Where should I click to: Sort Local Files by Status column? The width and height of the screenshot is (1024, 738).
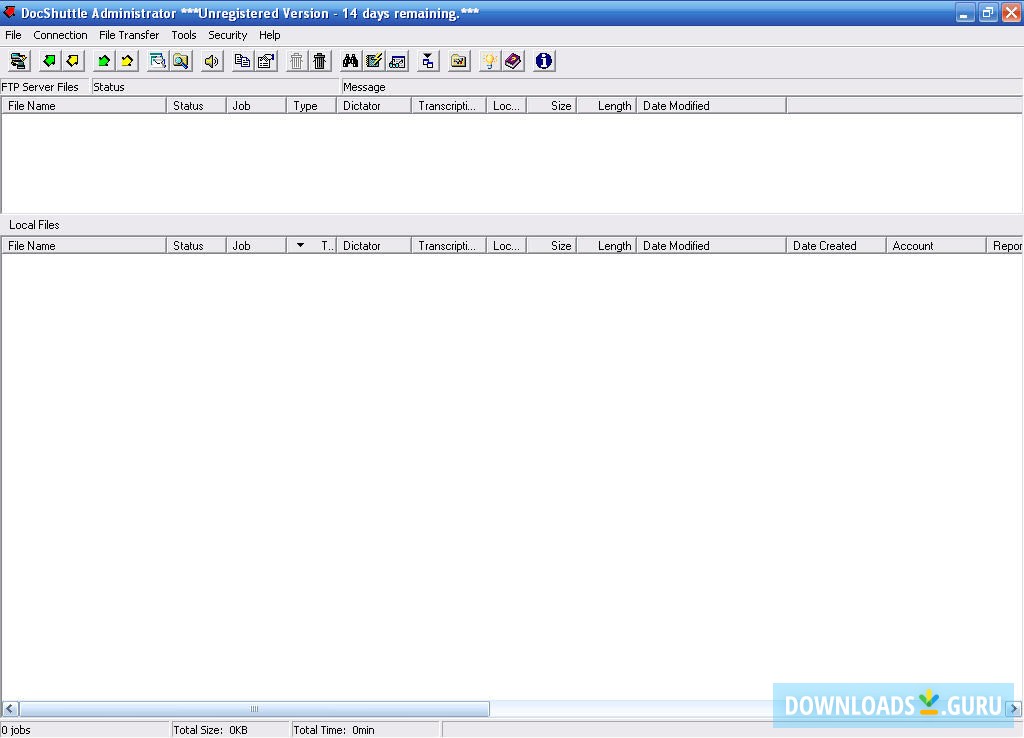coord(196,246)
